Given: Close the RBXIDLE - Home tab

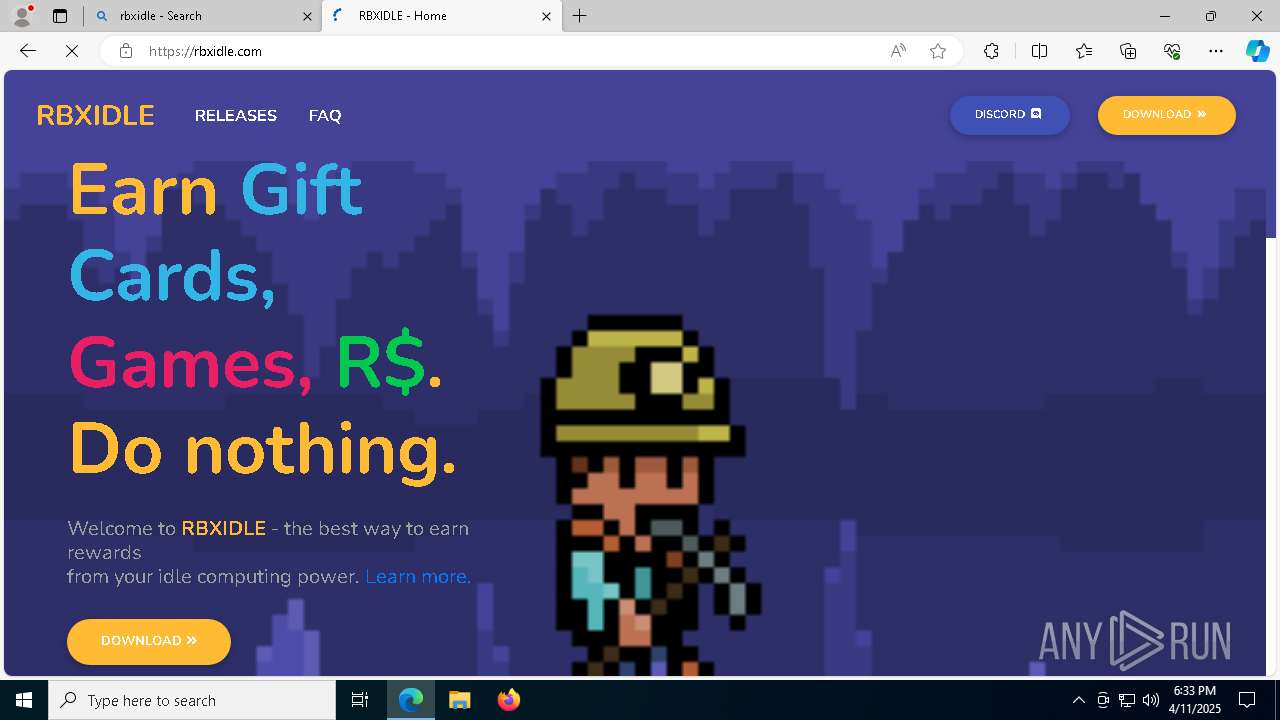Looking at the screenshot, I should click(546, 16).
